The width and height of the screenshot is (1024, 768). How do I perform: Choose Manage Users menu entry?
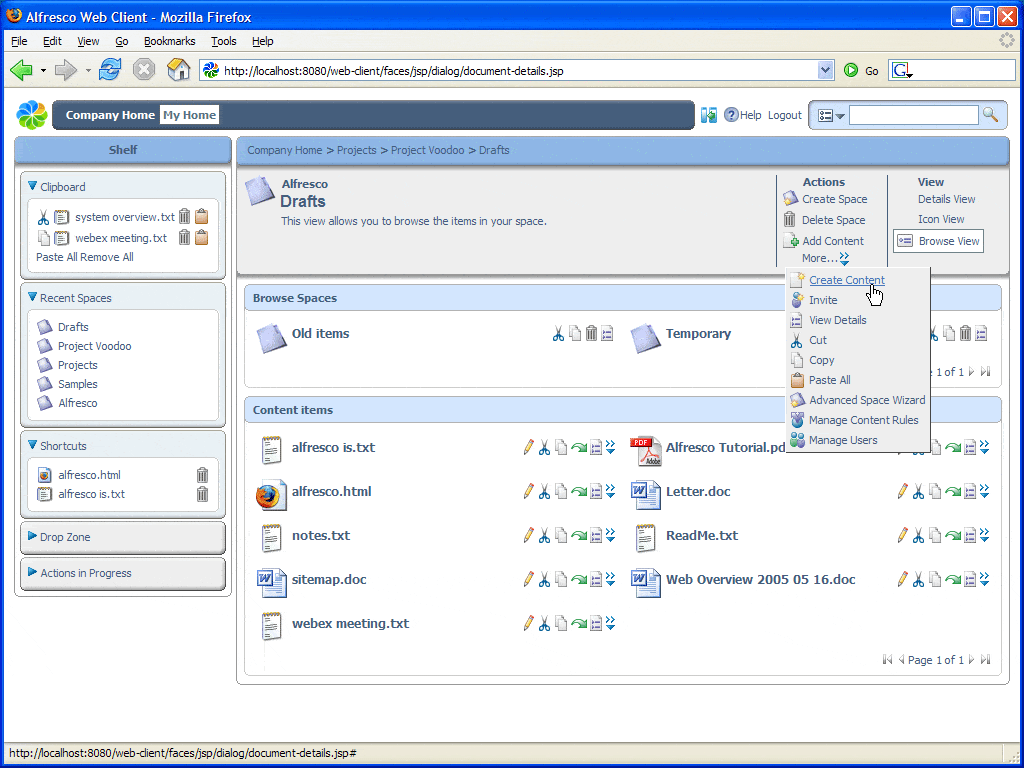[843, 441]
